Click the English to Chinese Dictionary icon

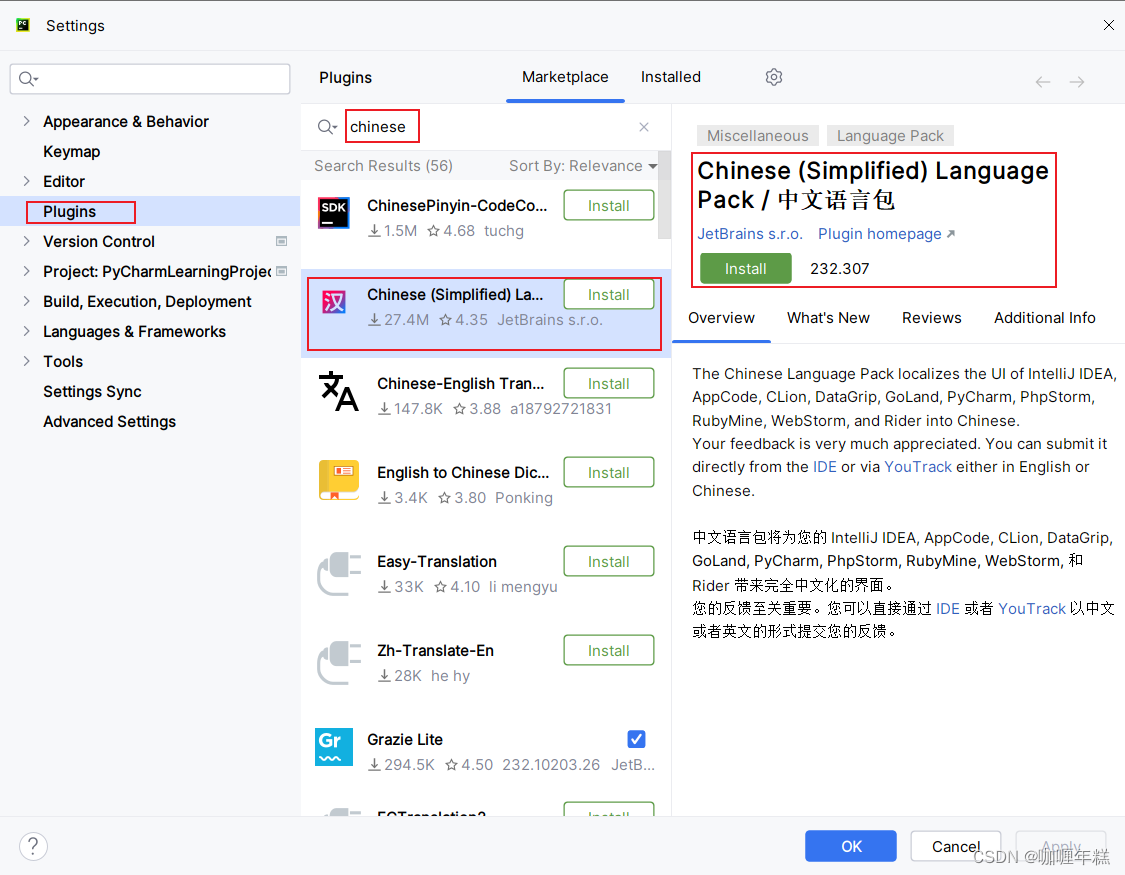click(x=339, y=480)
